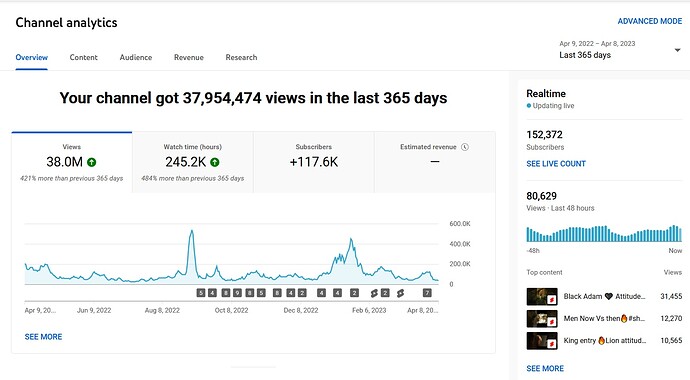This screenshot has width=690, height=380.
Task: Select the Subscribers metric card
Action: click(314, 162)
